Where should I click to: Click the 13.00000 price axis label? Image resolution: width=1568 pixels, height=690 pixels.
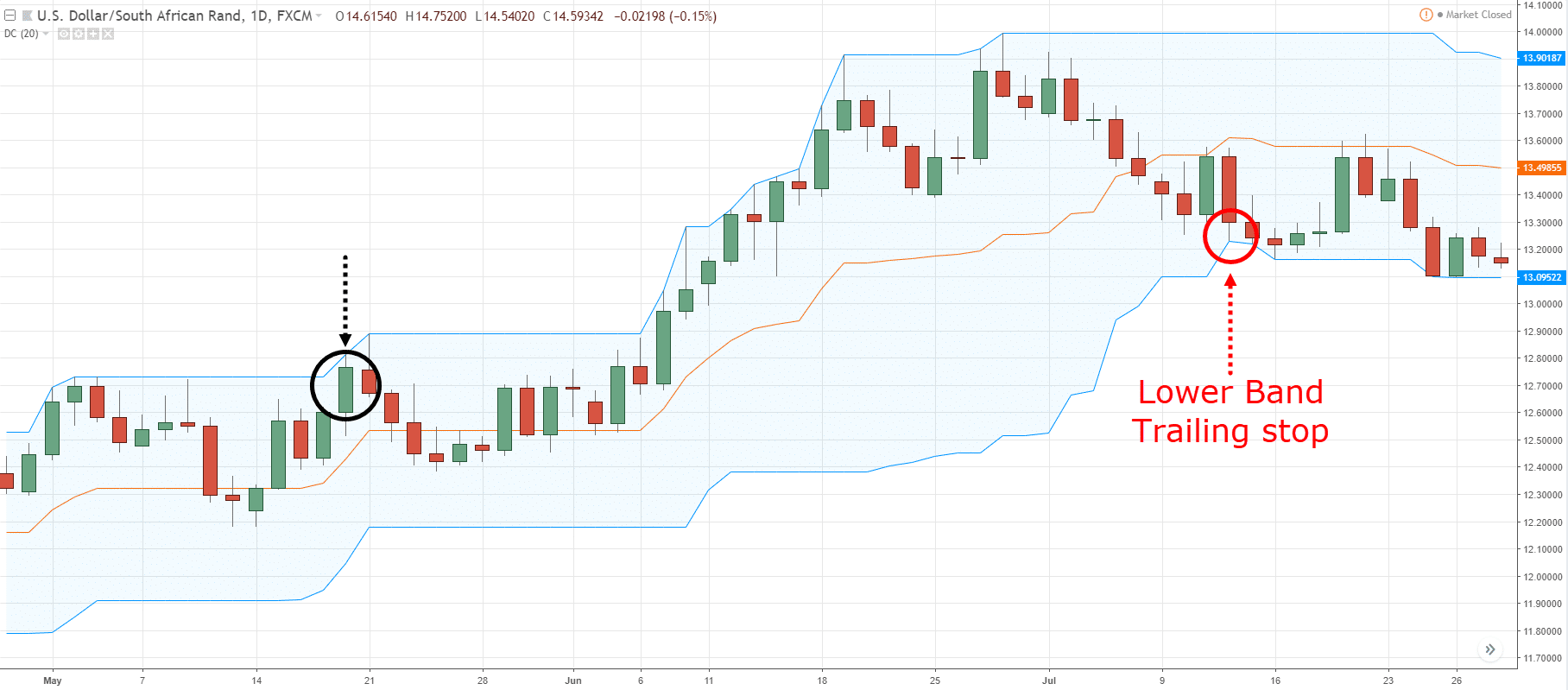[x=1543, y=304]
